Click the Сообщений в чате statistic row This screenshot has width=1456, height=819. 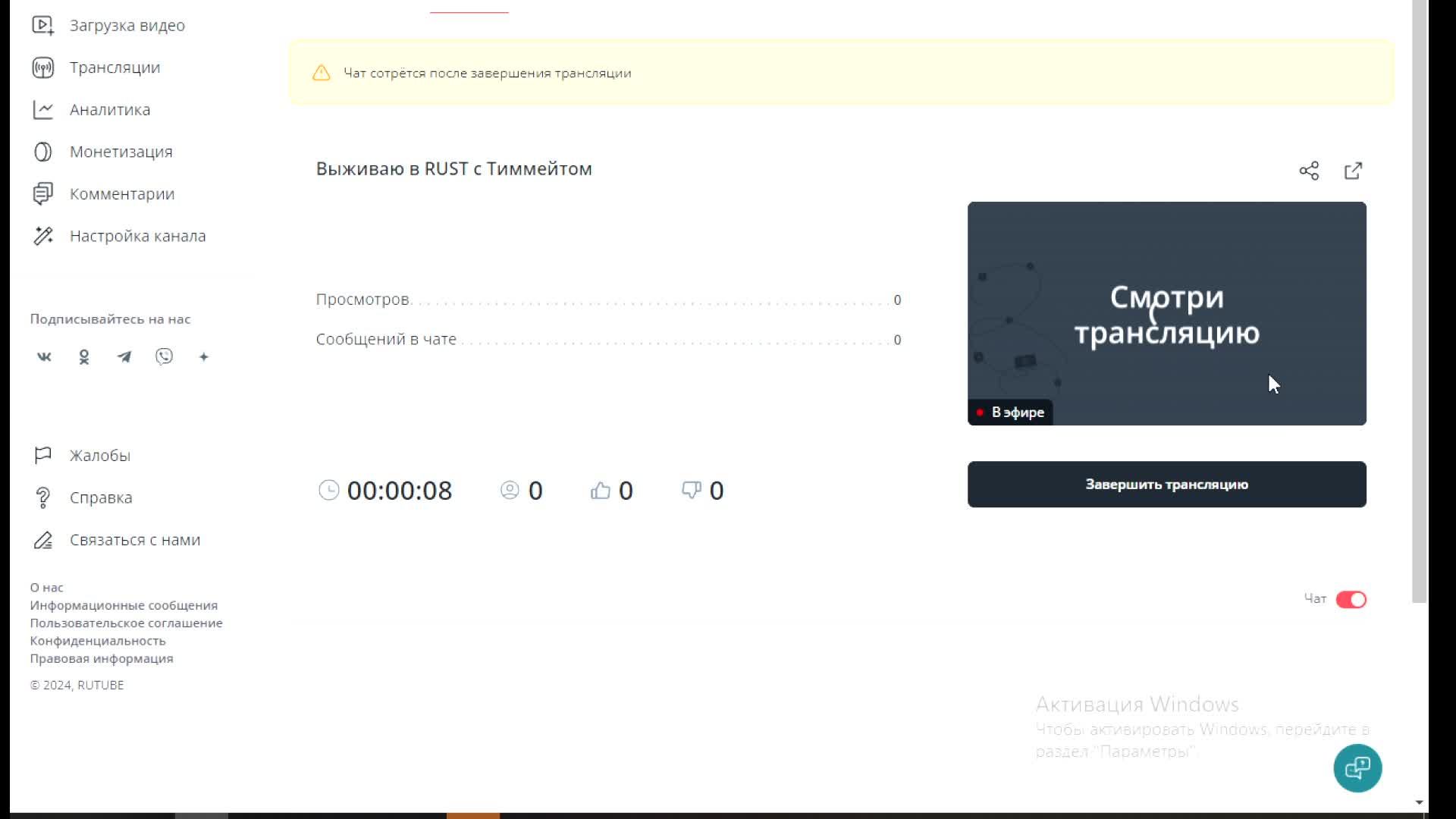pos(609,340)
